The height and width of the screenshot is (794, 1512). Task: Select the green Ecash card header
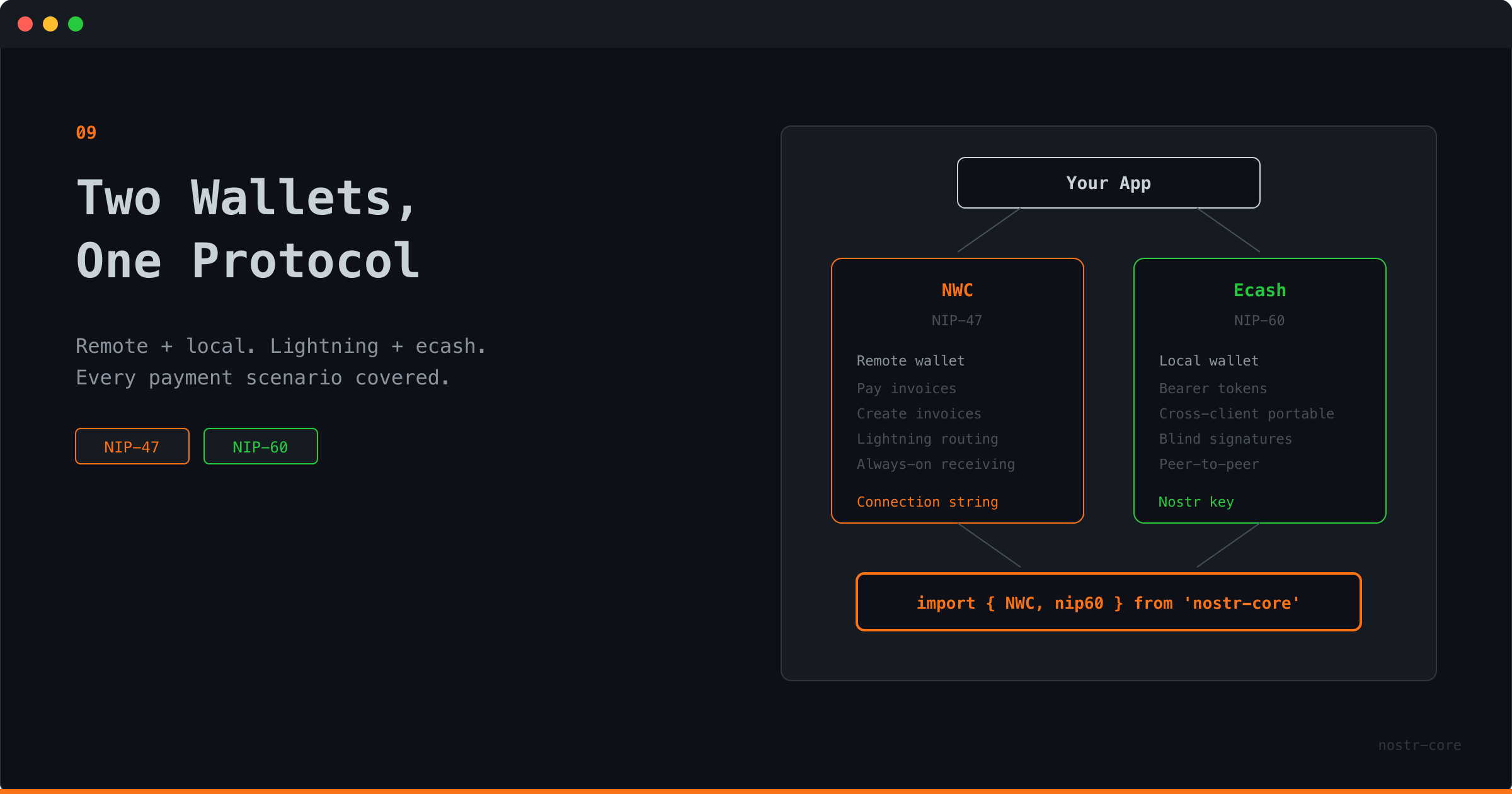pos(1259,290)
